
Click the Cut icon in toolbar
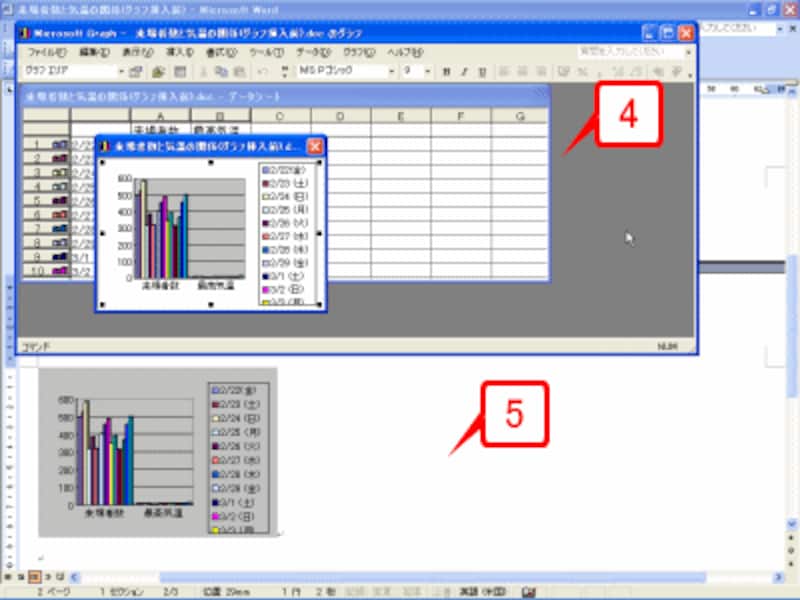pos(203,72)
